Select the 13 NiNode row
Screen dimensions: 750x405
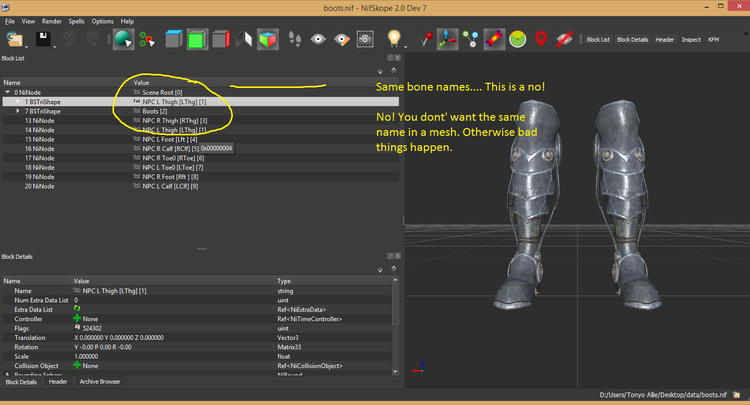tap(200, 120)
